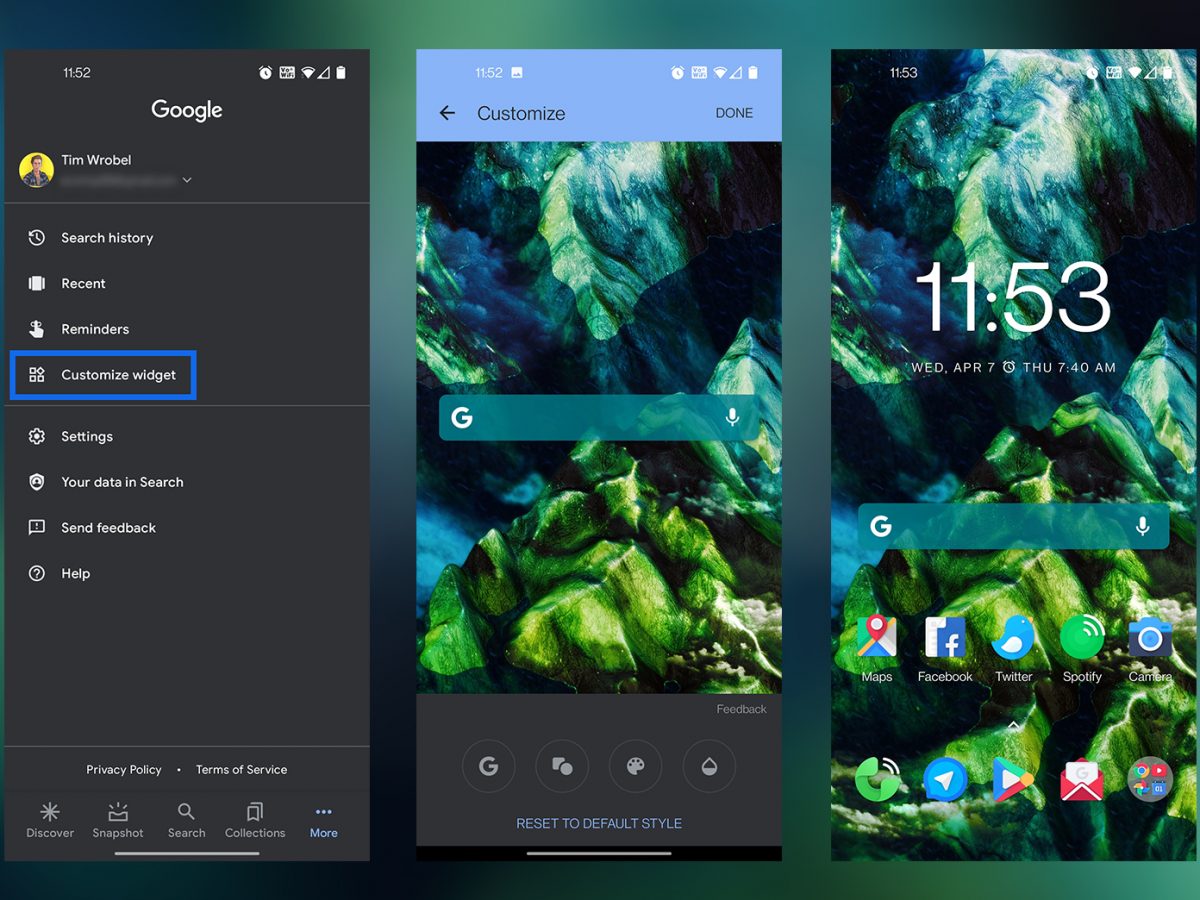Tap microphone in home screen search widget

click(x=1142, y=527)
